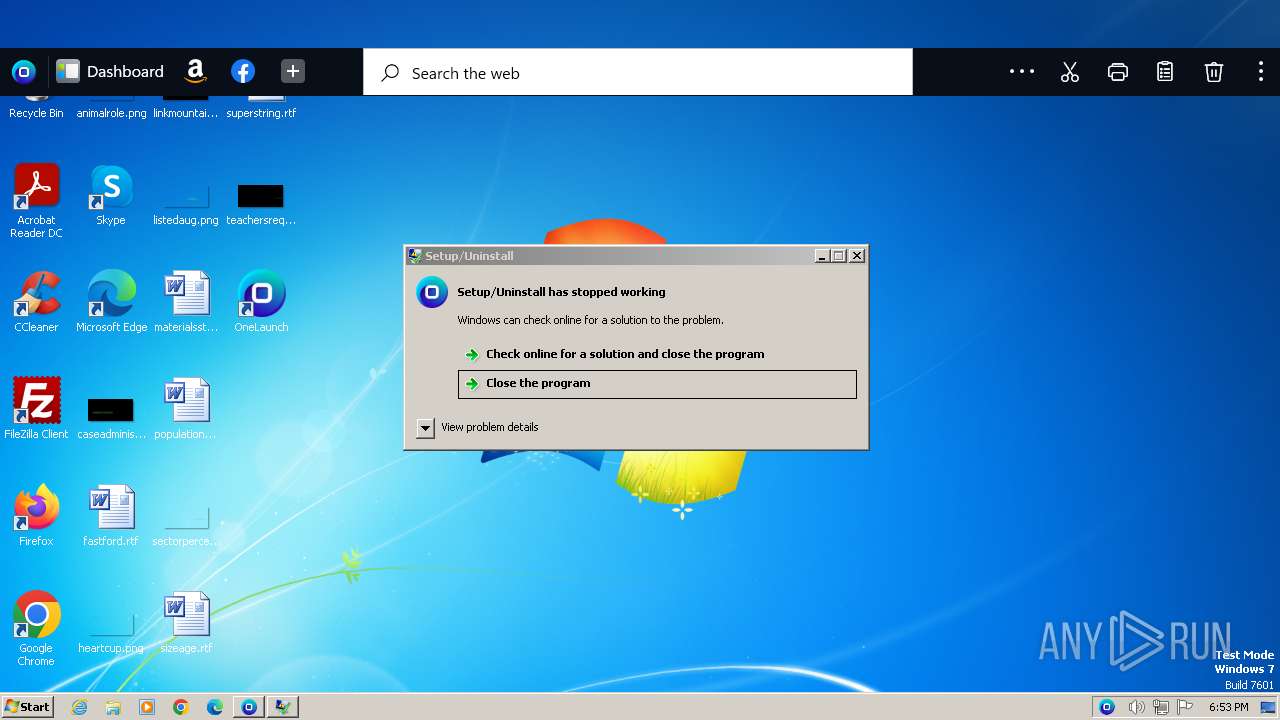The height and width of the screenshot is (720, 1280).
Task: Expand View problem details arrow
Action: tap(425, 428)
